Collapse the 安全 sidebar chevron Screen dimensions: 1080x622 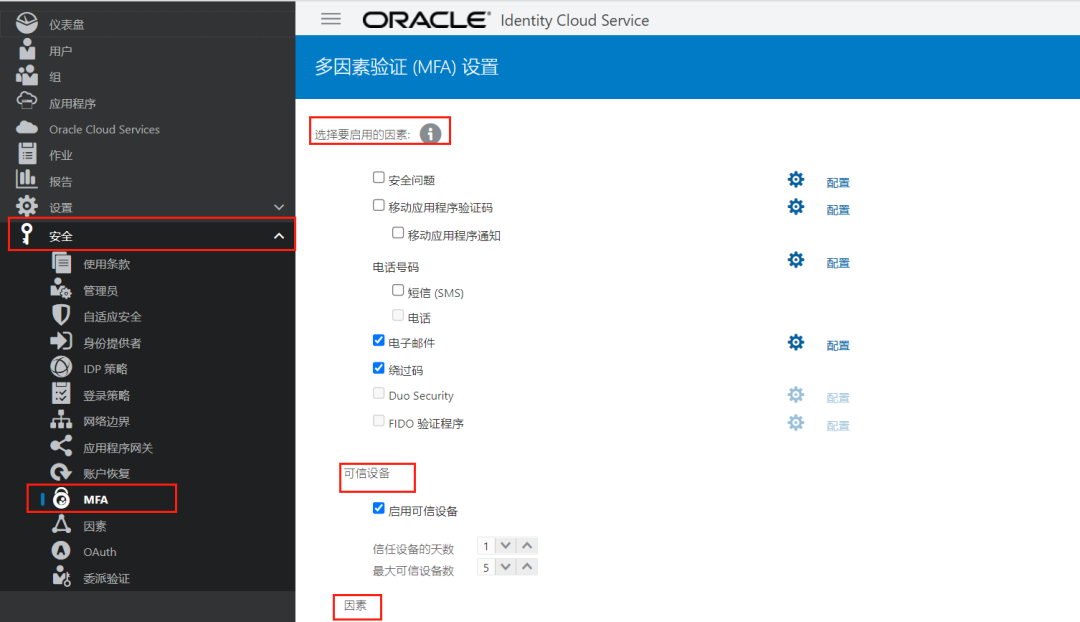coord(279,236)
